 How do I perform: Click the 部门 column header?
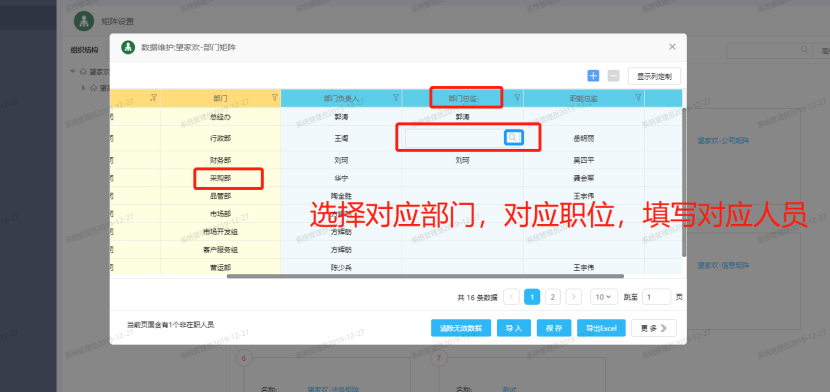click(221, 98)
